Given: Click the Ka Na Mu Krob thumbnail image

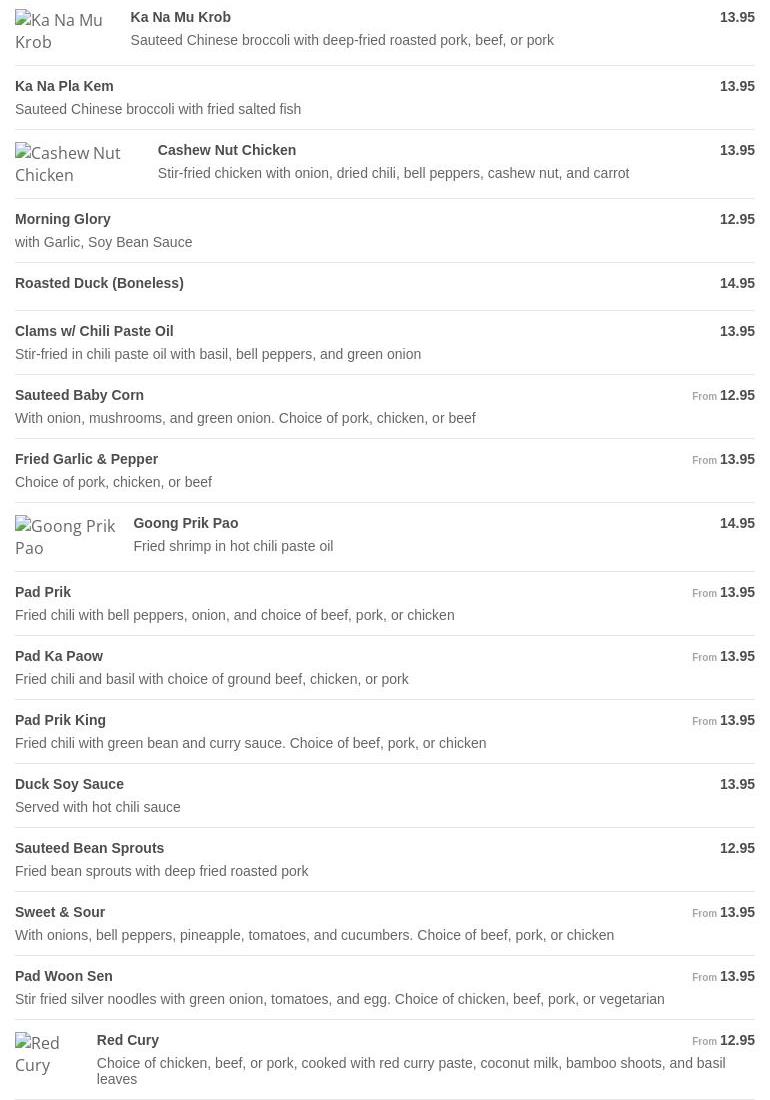Looking at the screenshot, I should click(x=60, y=31).
